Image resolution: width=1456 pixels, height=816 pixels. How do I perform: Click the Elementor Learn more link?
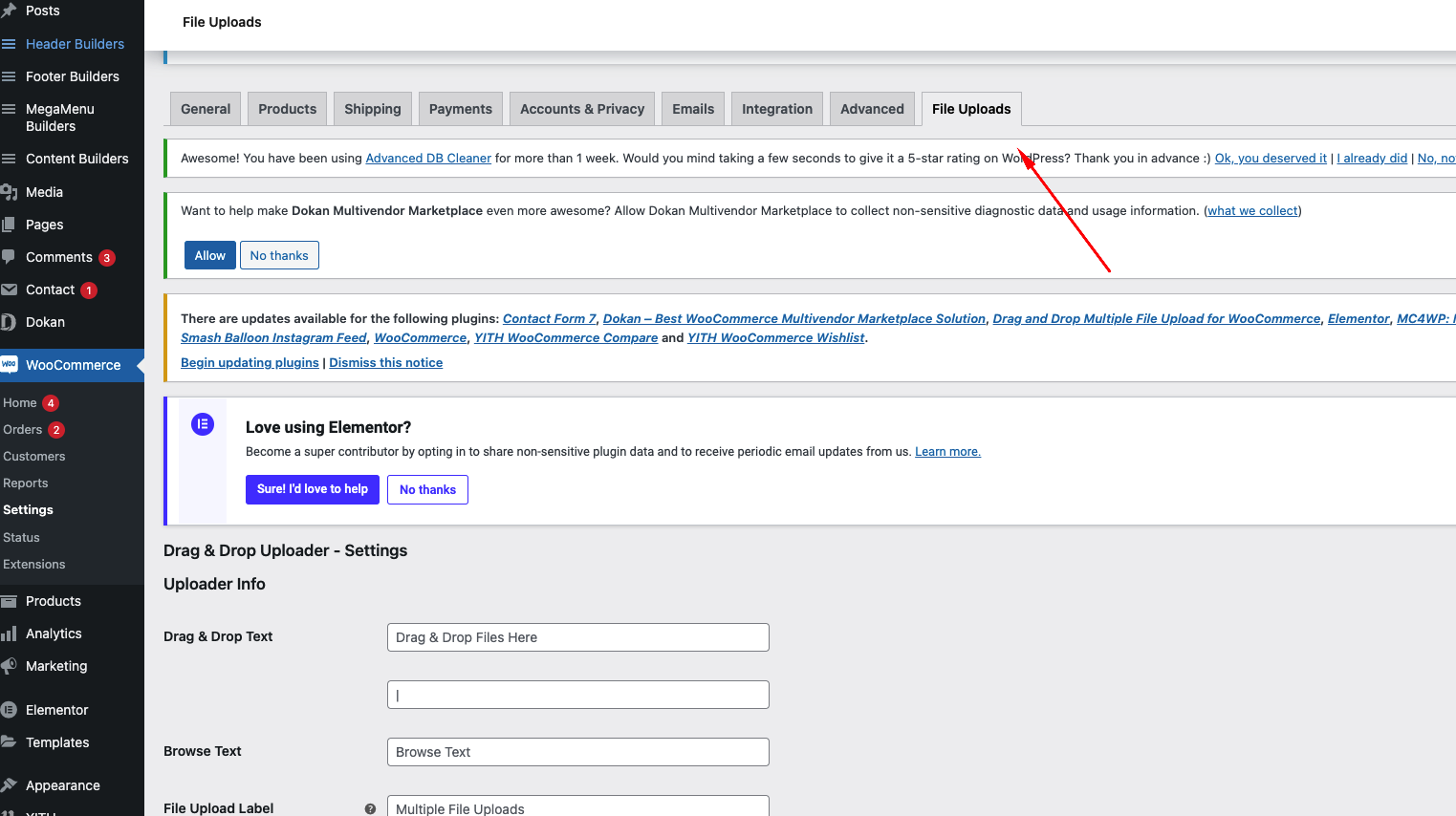[x=947, y=452]
